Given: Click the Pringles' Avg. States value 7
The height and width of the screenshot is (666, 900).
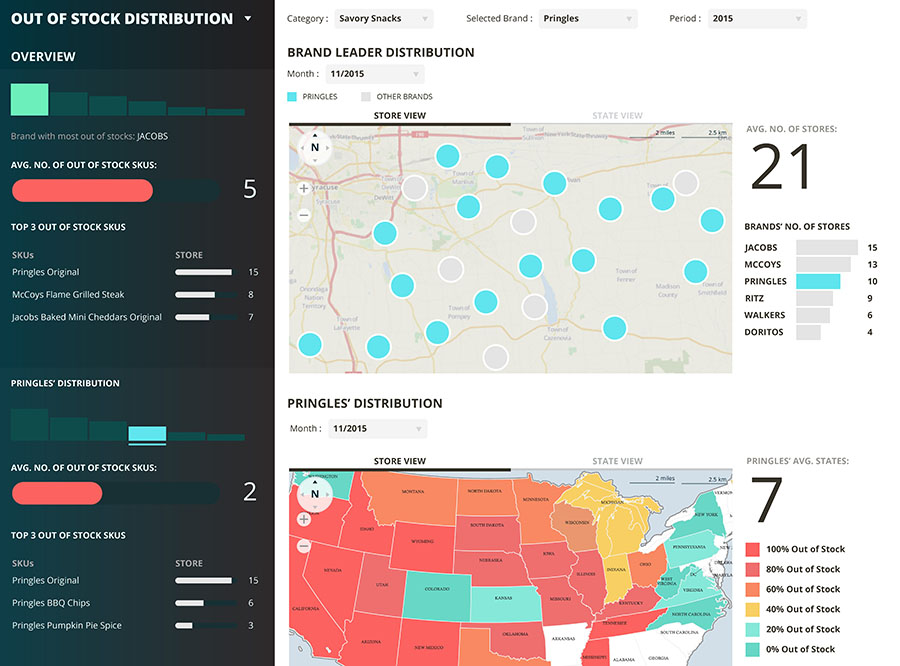Looking at the screenshot, I should [766, 500].
